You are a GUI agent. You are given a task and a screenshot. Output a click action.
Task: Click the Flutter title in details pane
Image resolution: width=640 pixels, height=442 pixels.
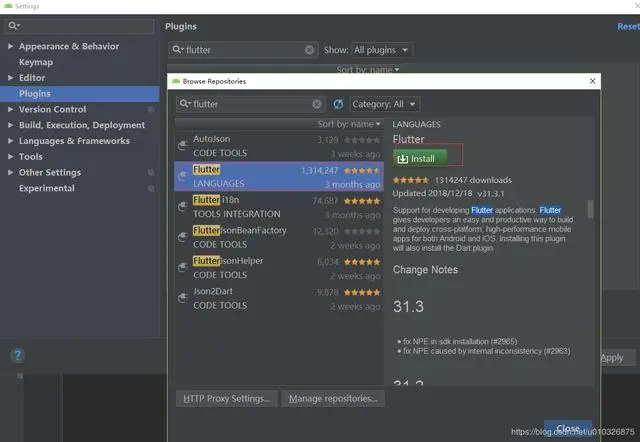click(408, 139)
